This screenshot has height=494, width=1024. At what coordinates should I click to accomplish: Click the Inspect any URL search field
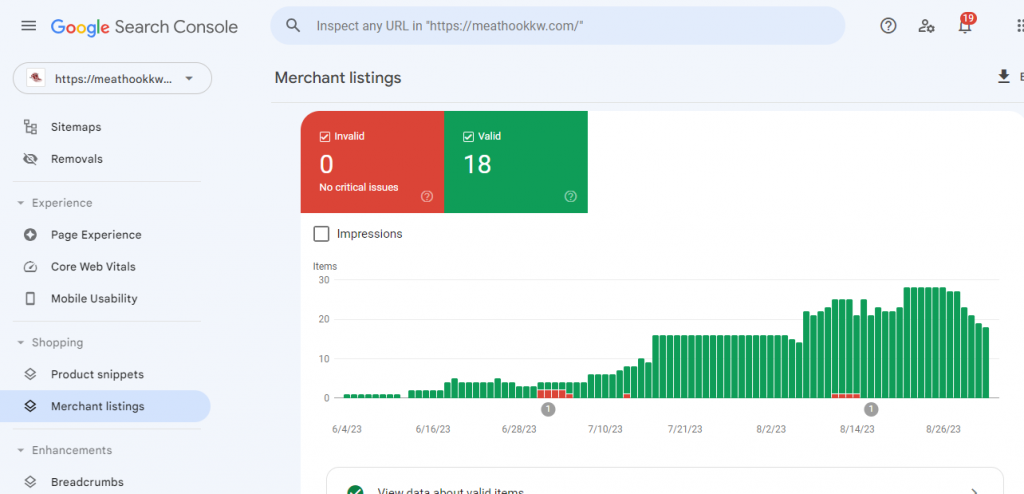558,26
